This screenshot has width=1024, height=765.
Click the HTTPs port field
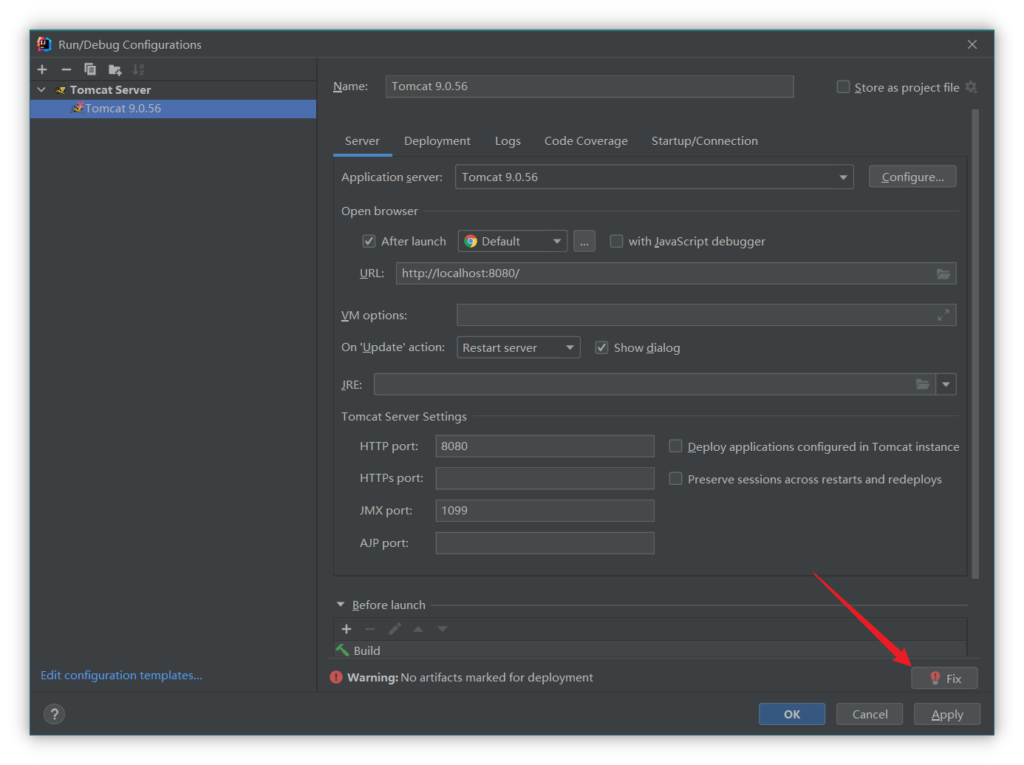coord(545,478)
